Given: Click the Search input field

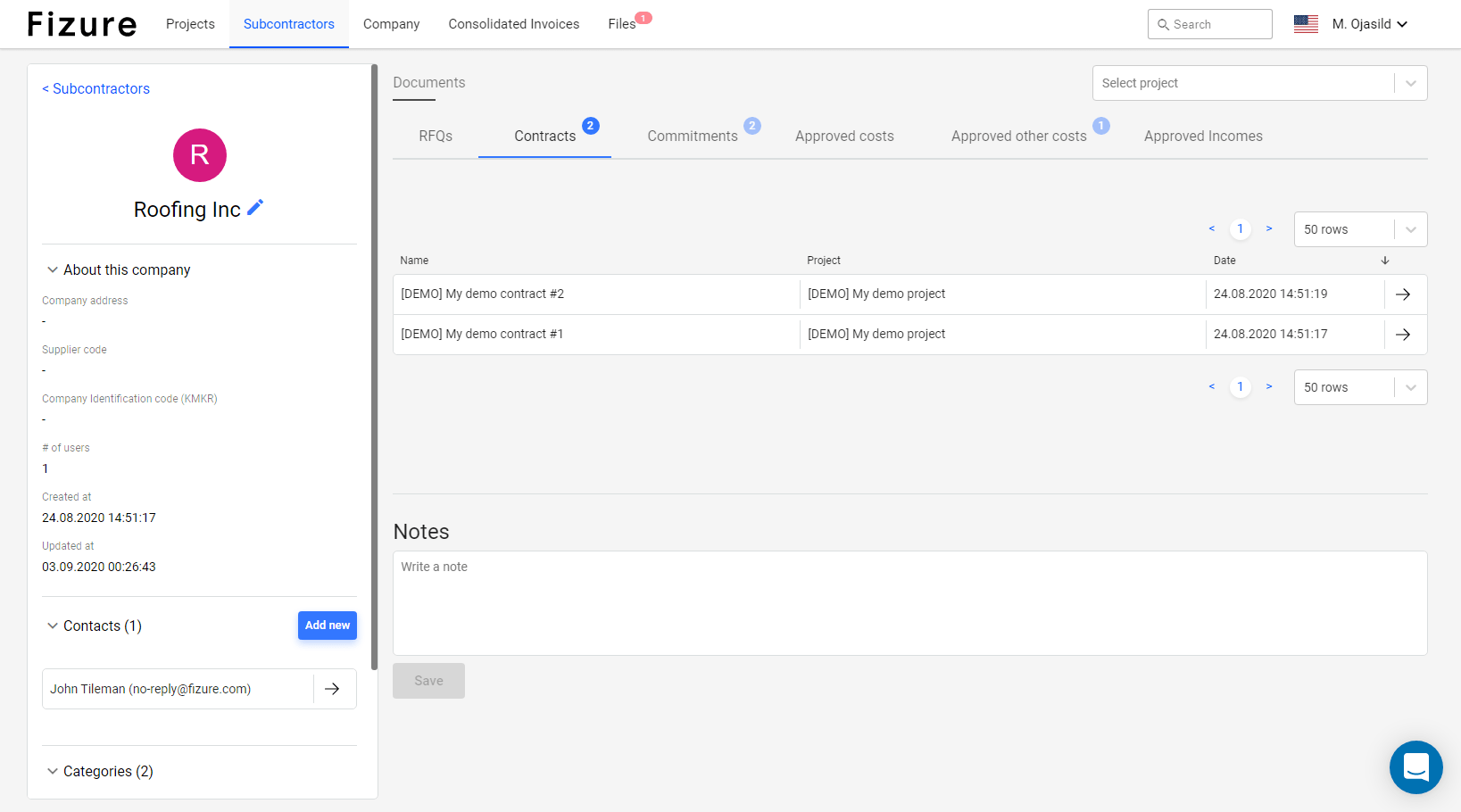Looking at the screenshot, I should [x=1210, y=24].
